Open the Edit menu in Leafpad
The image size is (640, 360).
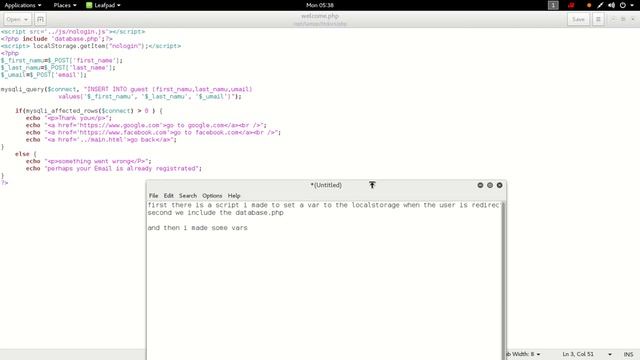169,196
